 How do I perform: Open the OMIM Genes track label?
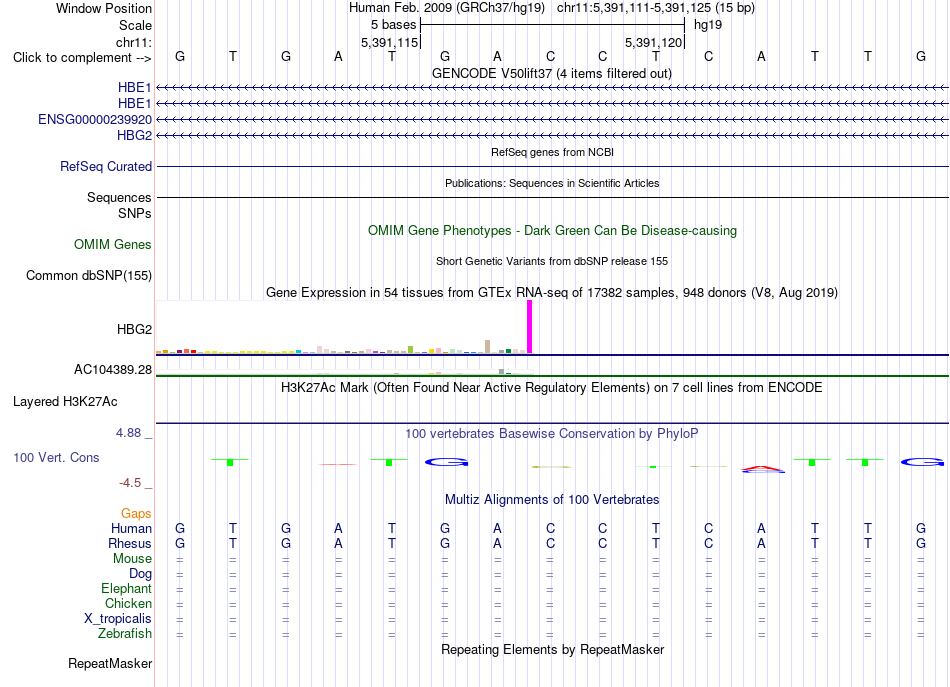[113, 244]
